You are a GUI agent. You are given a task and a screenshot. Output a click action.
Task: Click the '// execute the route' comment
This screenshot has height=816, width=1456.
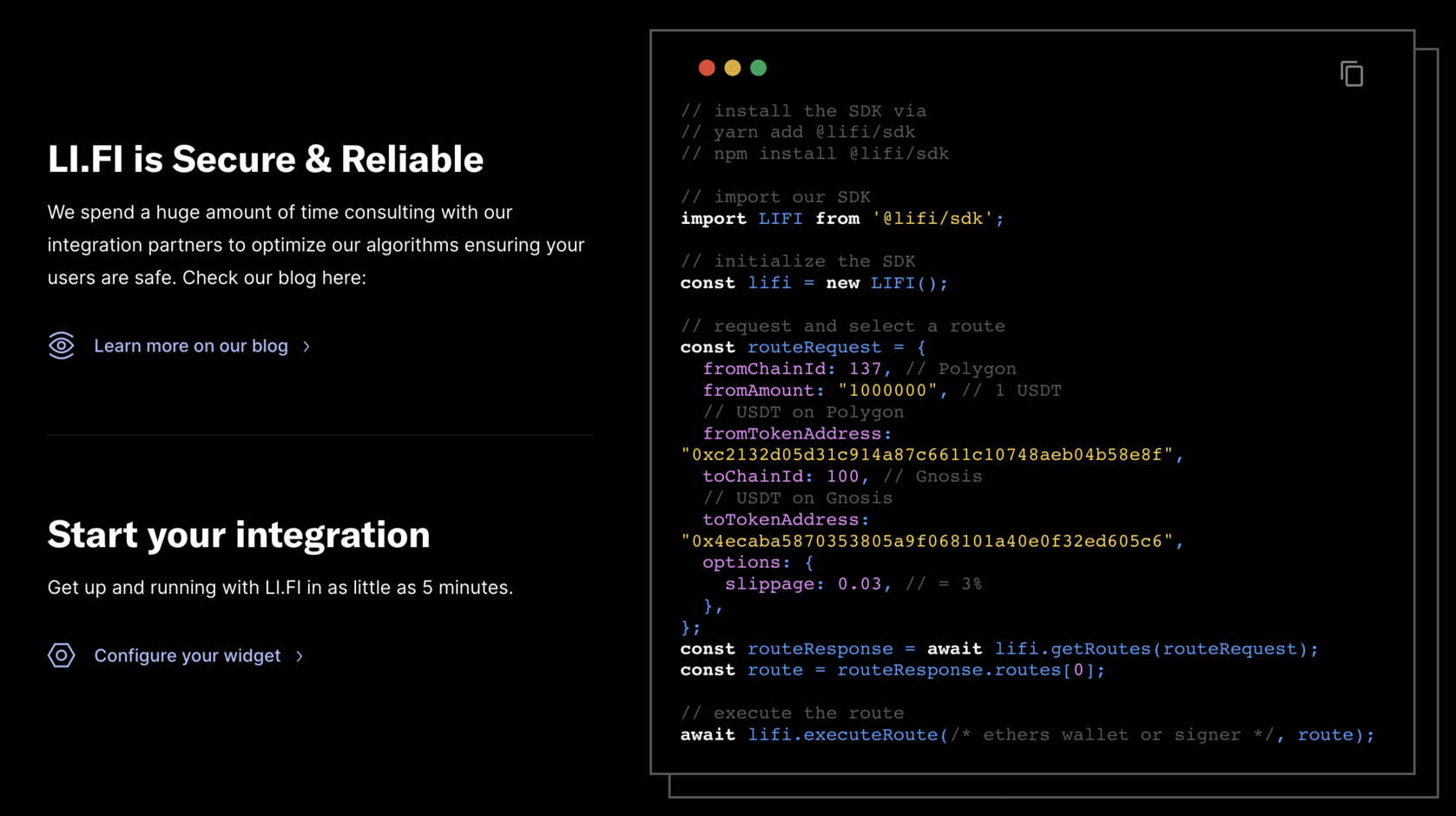pyautogui.click(x=793, y=714)
